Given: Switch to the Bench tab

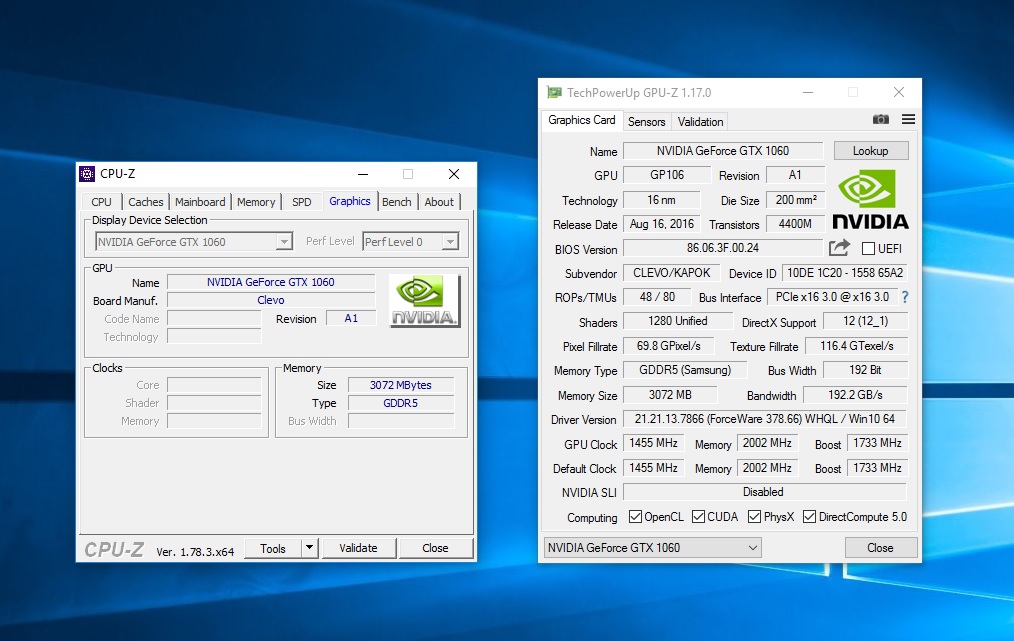Looking at the screenshot, I should click(396, 202).
